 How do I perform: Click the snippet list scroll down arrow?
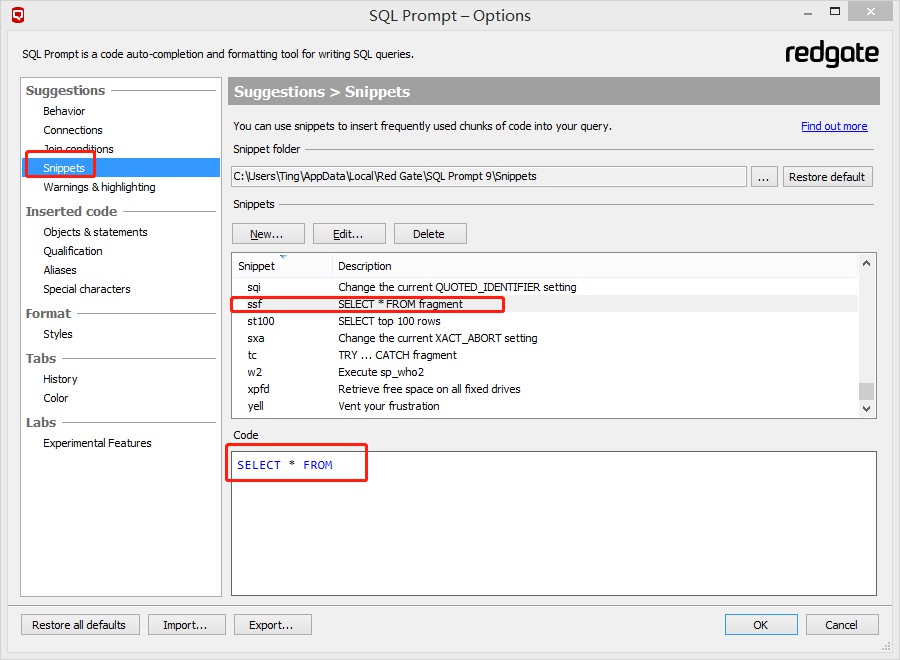point(867,408)
